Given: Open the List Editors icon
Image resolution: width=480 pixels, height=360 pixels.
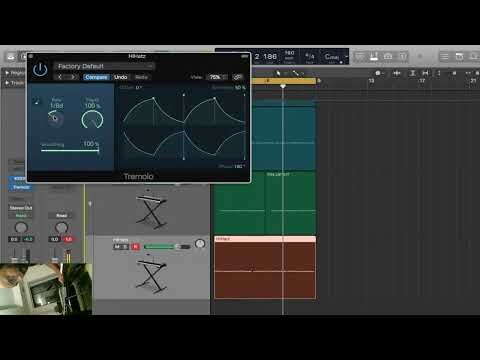Looking at the screenshot, I should point(444,57).
